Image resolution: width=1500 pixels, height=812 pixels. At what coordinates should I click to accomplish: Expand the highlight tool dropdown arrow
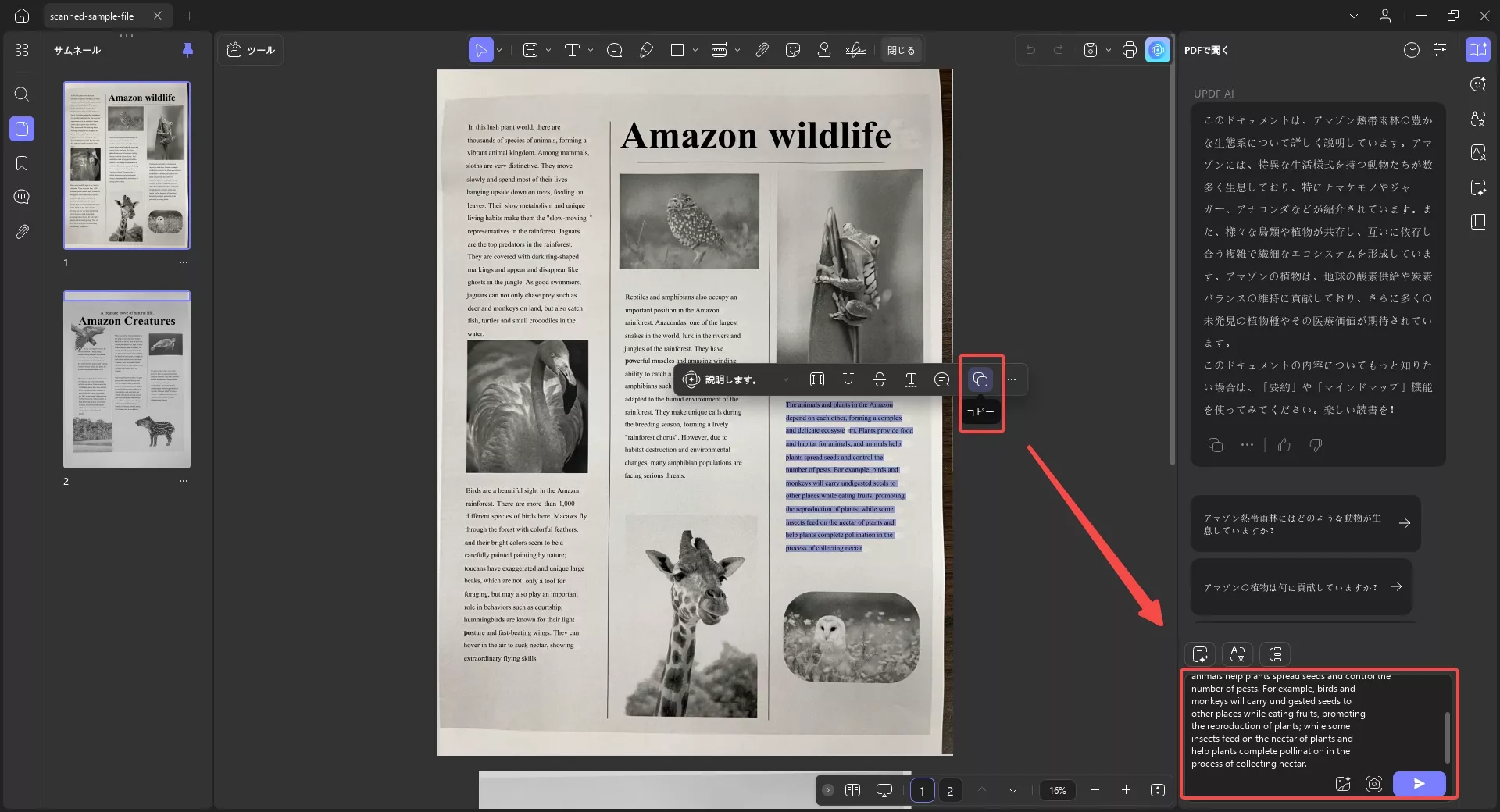pyautogui.click(x=548, y=50)
